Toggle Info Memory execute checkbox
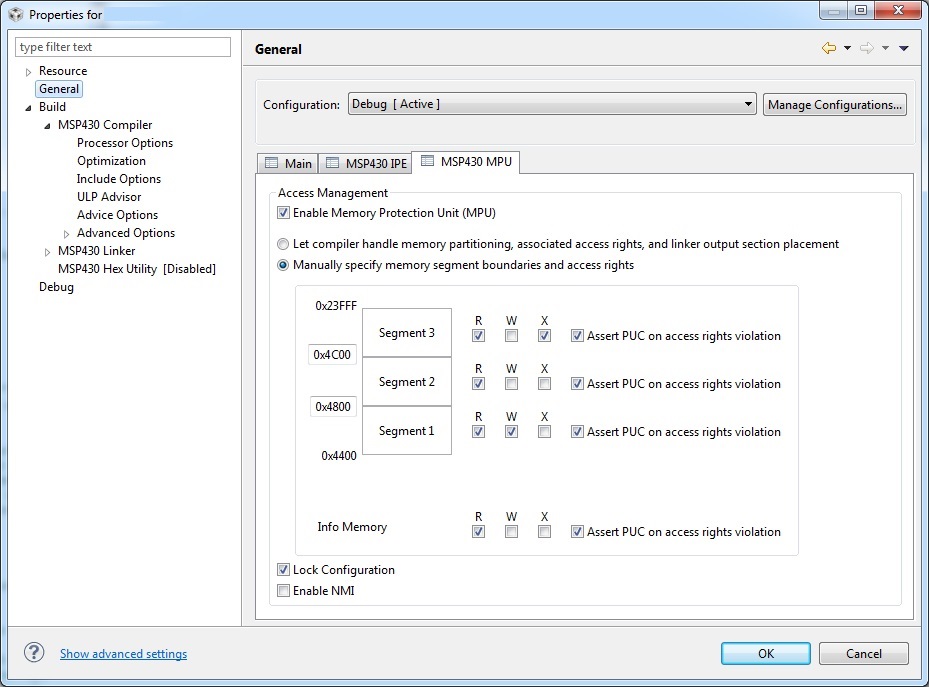 (x=544, y=532)
